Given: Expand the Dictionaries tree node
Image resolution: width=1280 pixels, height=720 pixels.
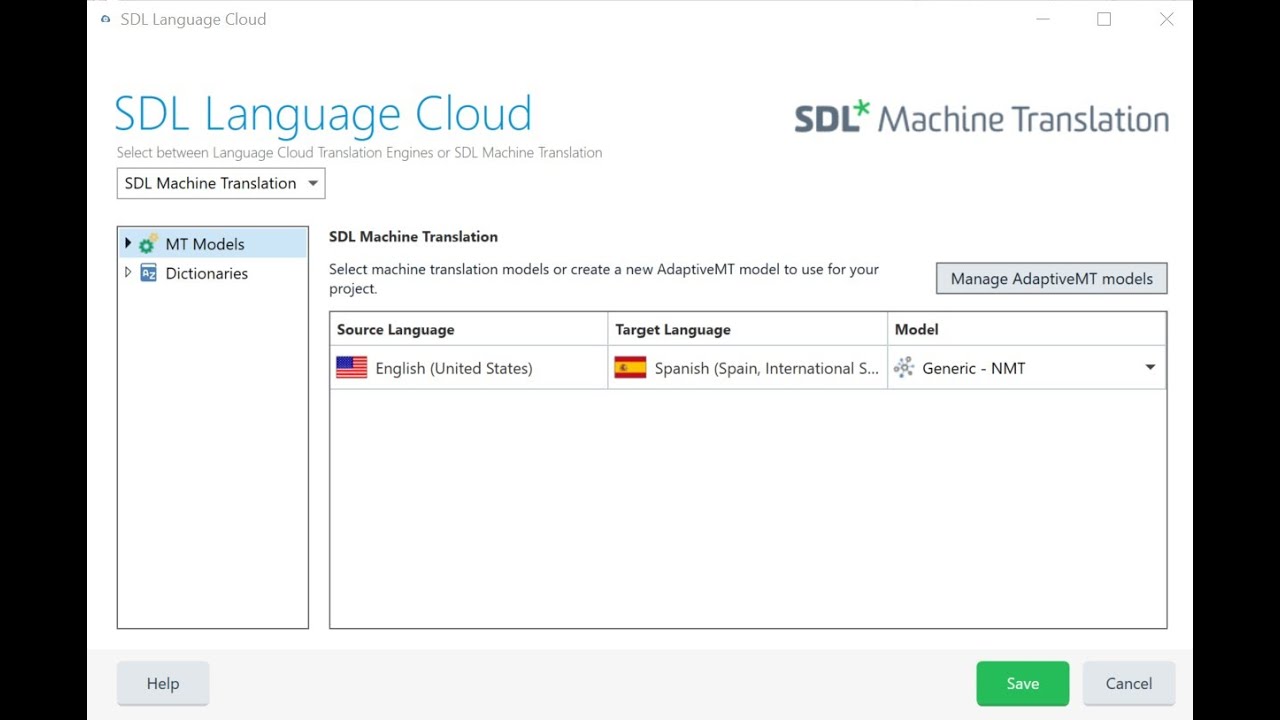Looking at the screenshot, I should pos(127,272).
